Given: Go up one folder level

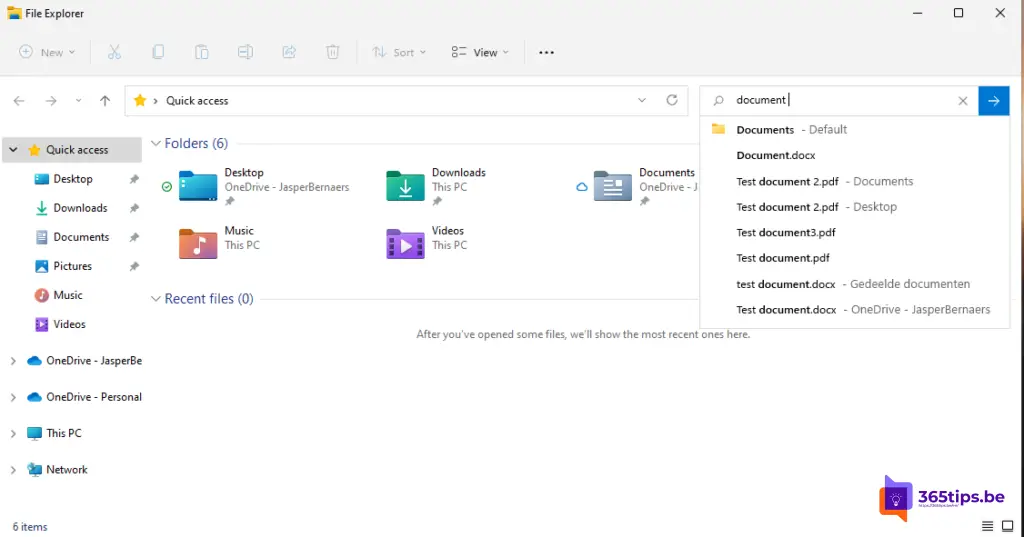Looking at the screenshot, I should point(105,100).
